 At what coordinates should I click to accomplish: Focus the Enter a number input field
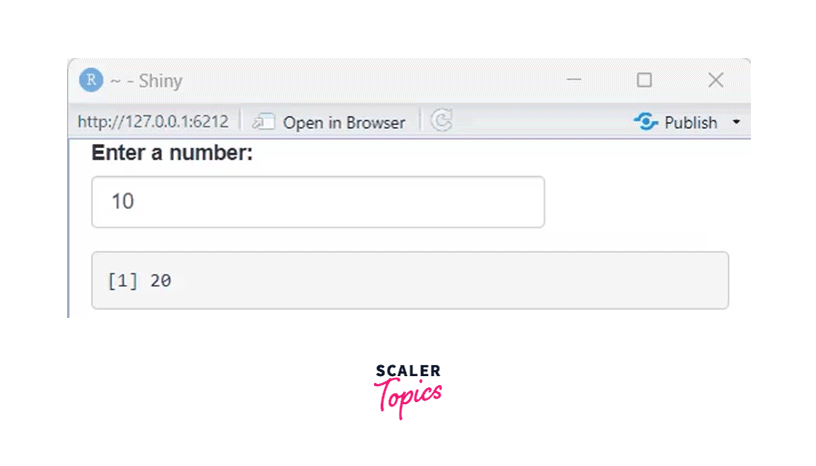[318, 202]
